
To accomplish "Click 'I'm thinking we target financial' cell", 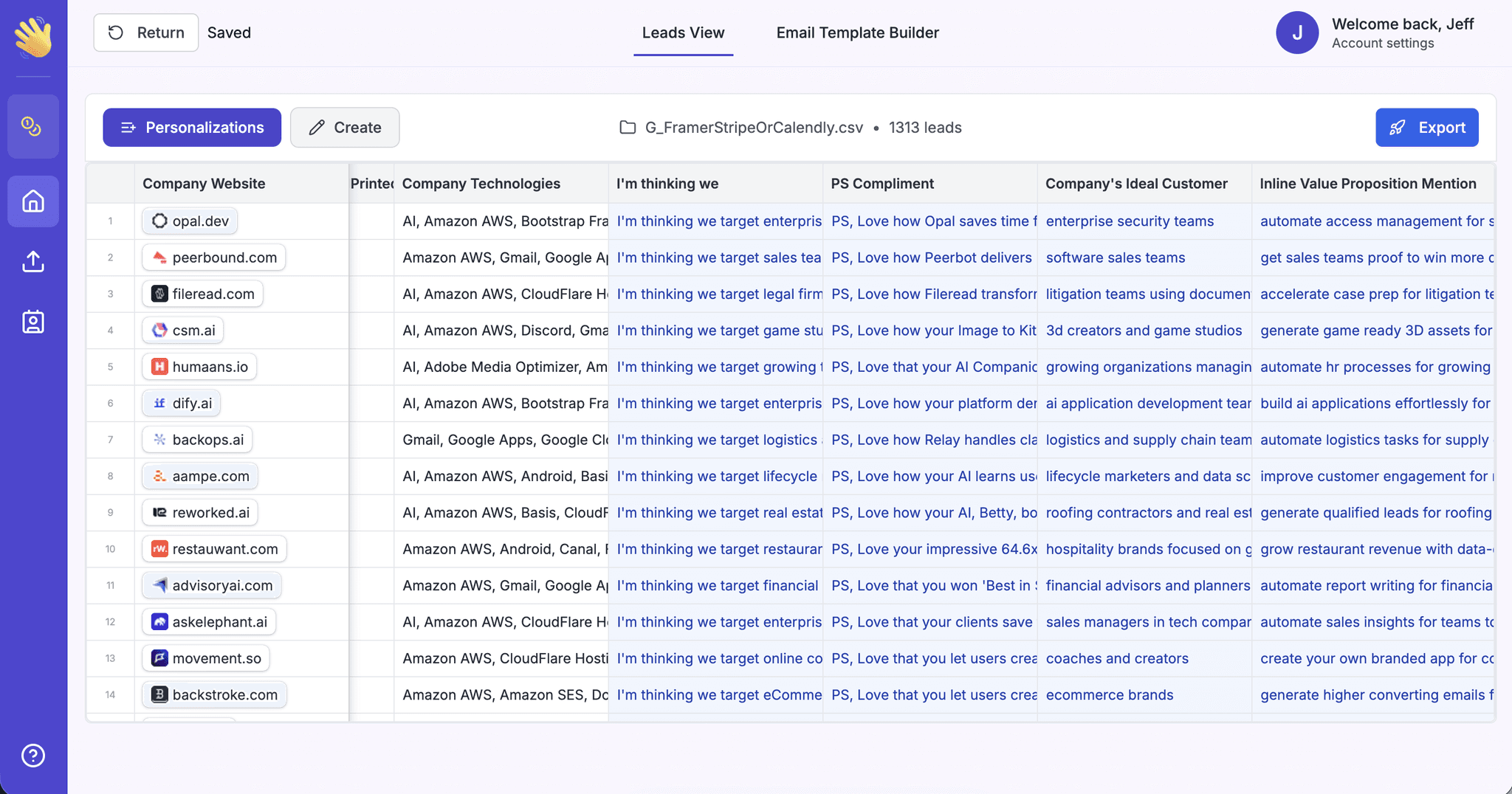I will point(715,585).
